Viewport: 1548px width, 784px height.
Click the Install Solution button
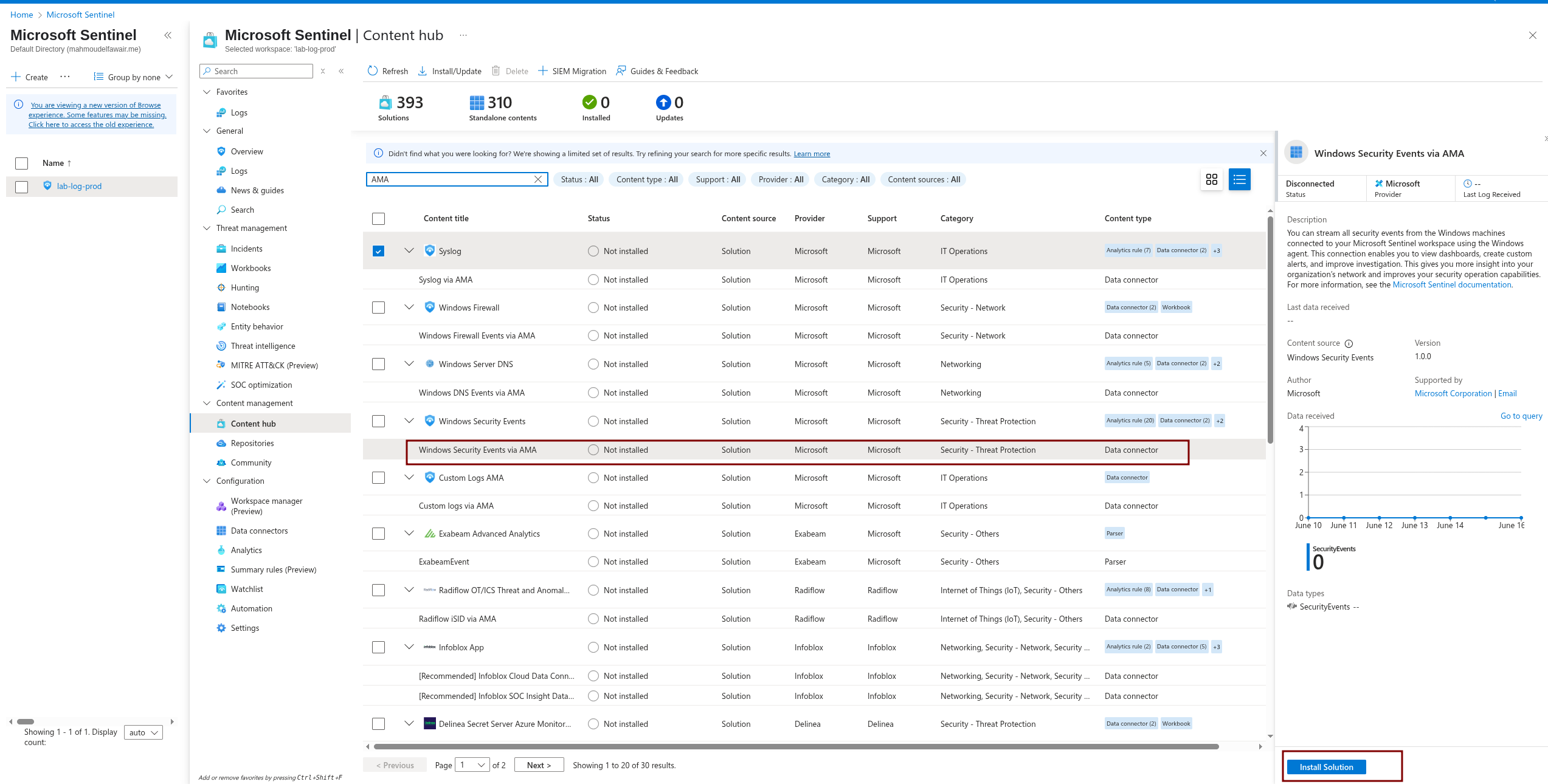(1326, 767)
